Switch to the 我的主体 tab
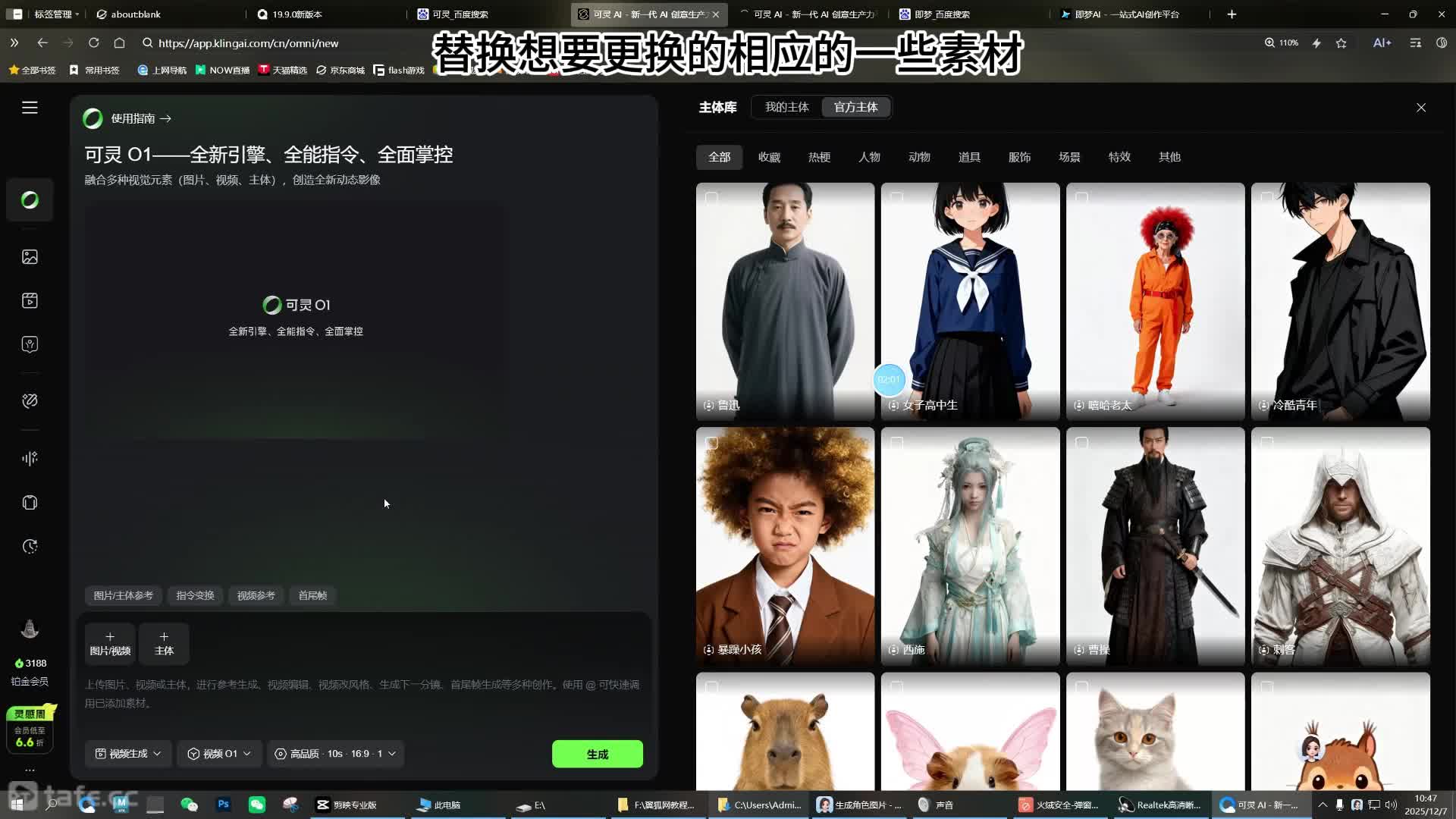1456x819 pixels. pos(786,107)
